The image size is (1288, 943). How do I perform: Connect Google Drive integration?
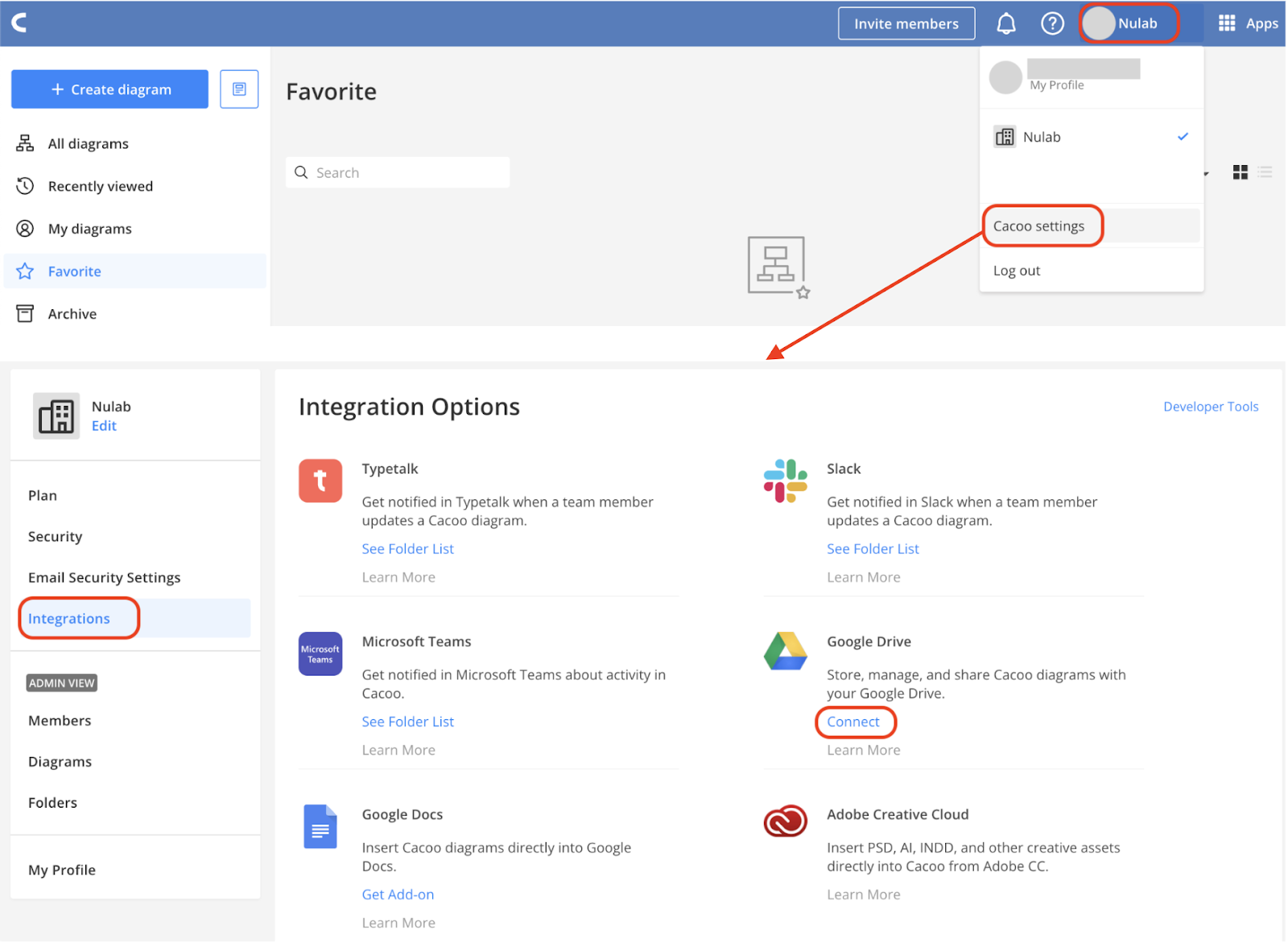(x=853, y=722)
